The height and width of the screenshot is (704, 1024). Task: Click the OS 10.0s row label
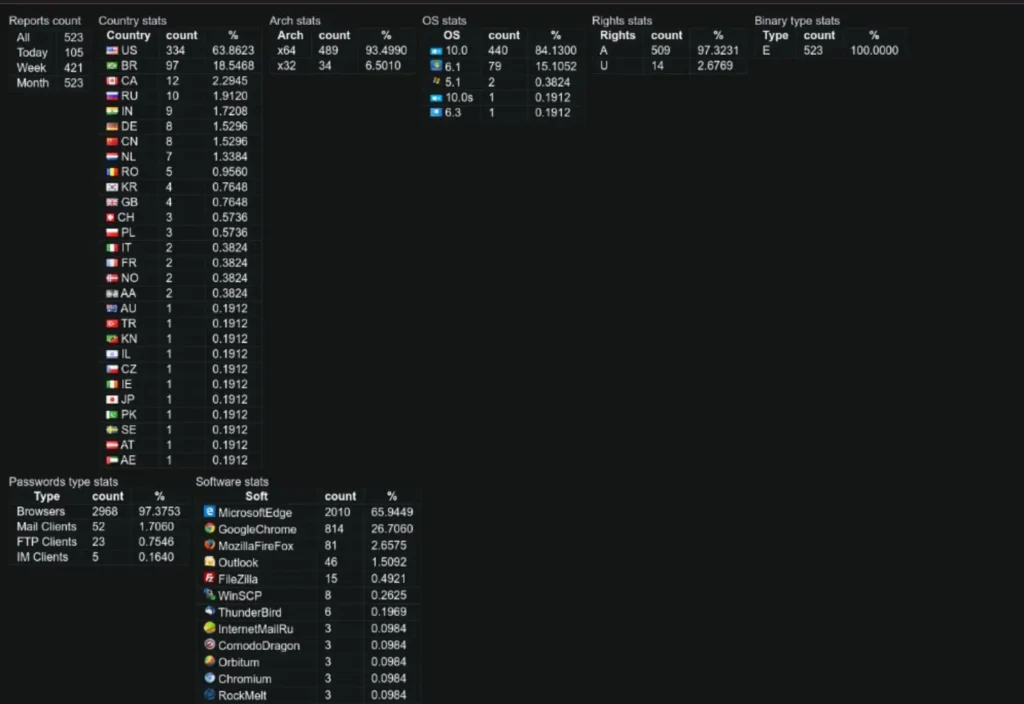click(459, 97)
